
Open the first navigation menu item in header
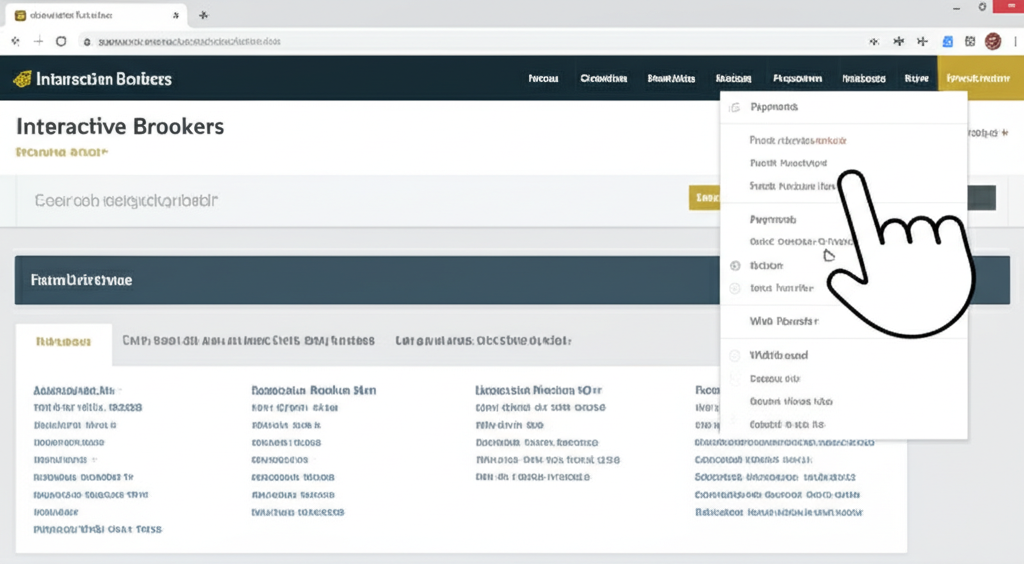[x=543, y=79]
